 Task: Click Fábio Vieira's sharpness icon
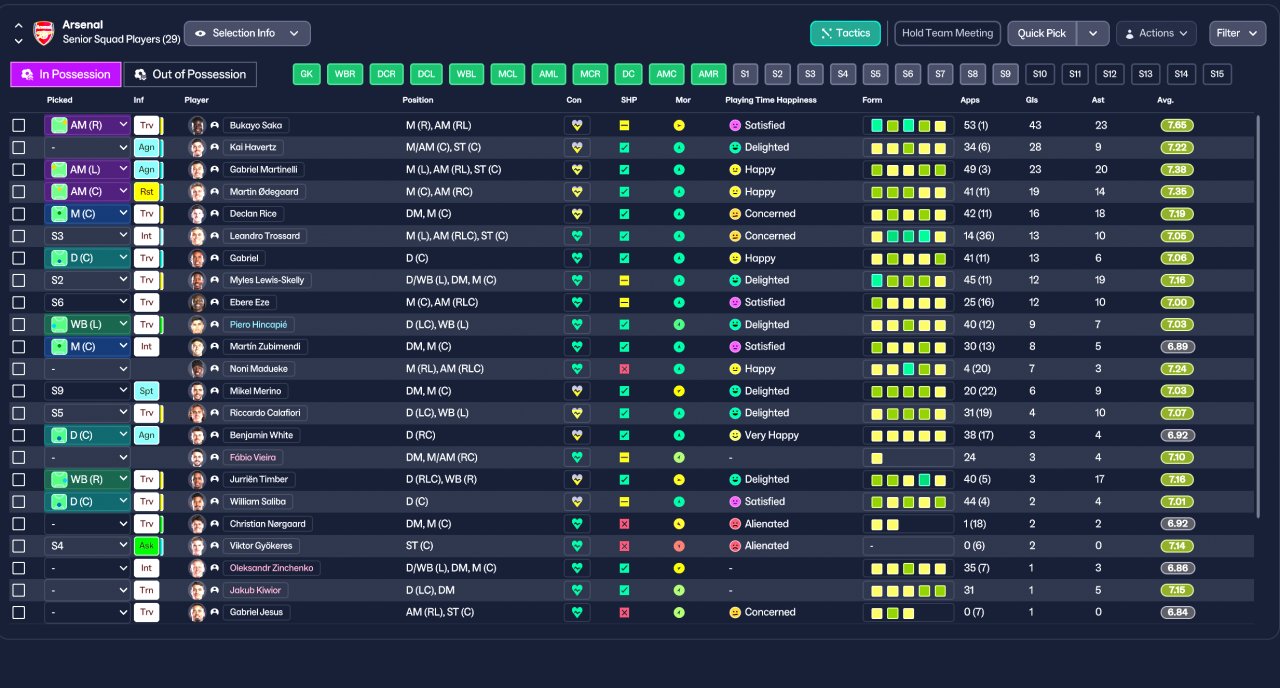point(624,457)
